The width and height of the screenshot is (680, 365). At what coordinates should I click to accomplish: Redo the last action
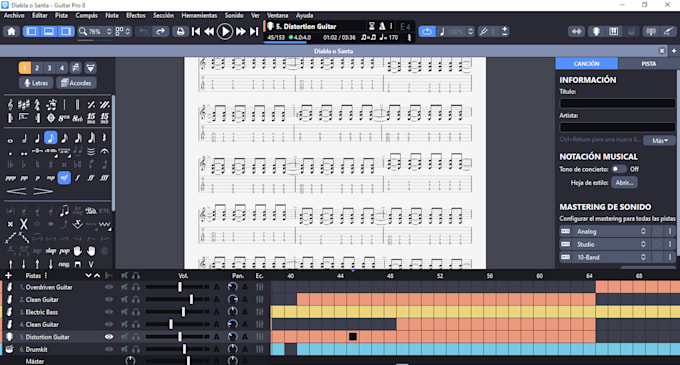(160, 31)
